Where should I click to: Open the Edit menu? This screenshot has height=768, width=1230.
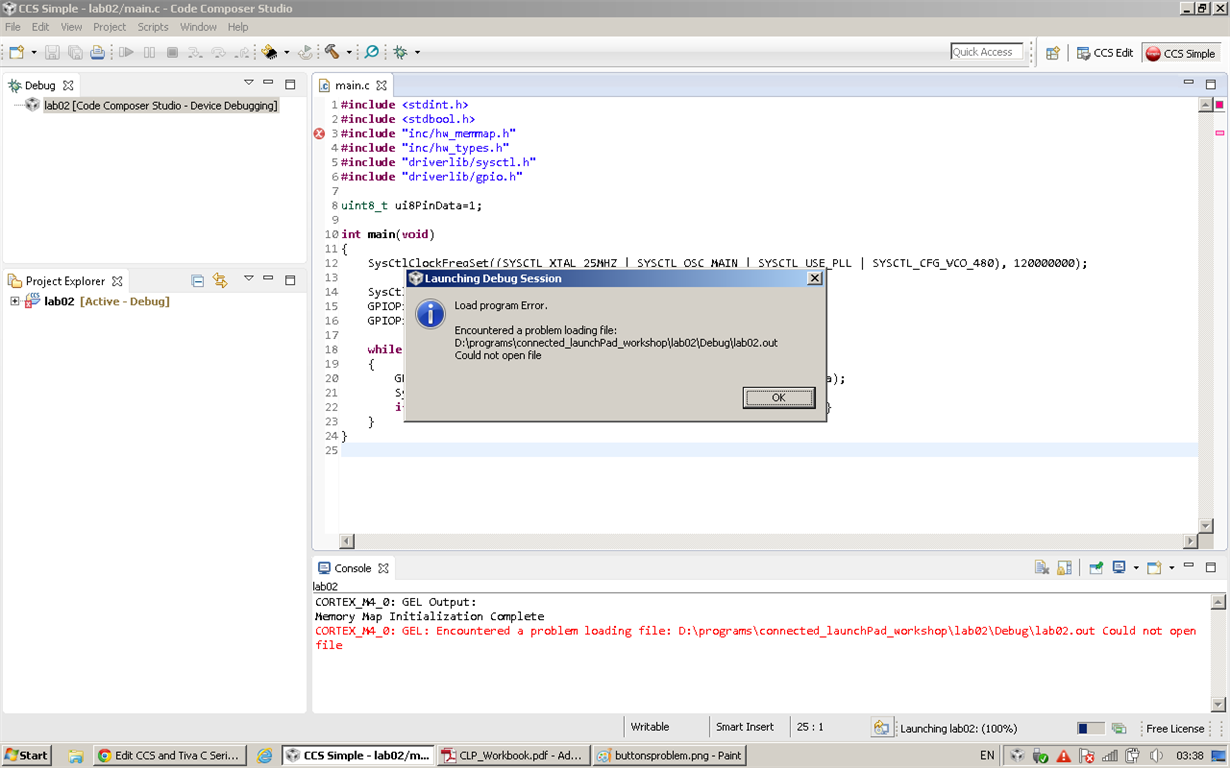point(41,27)
